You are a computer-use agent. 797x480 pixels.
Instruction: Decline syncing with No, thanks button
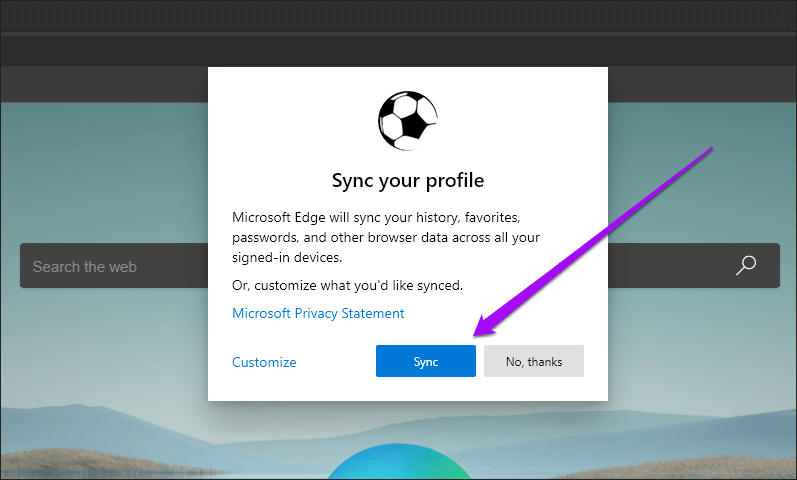pos(534,361)
